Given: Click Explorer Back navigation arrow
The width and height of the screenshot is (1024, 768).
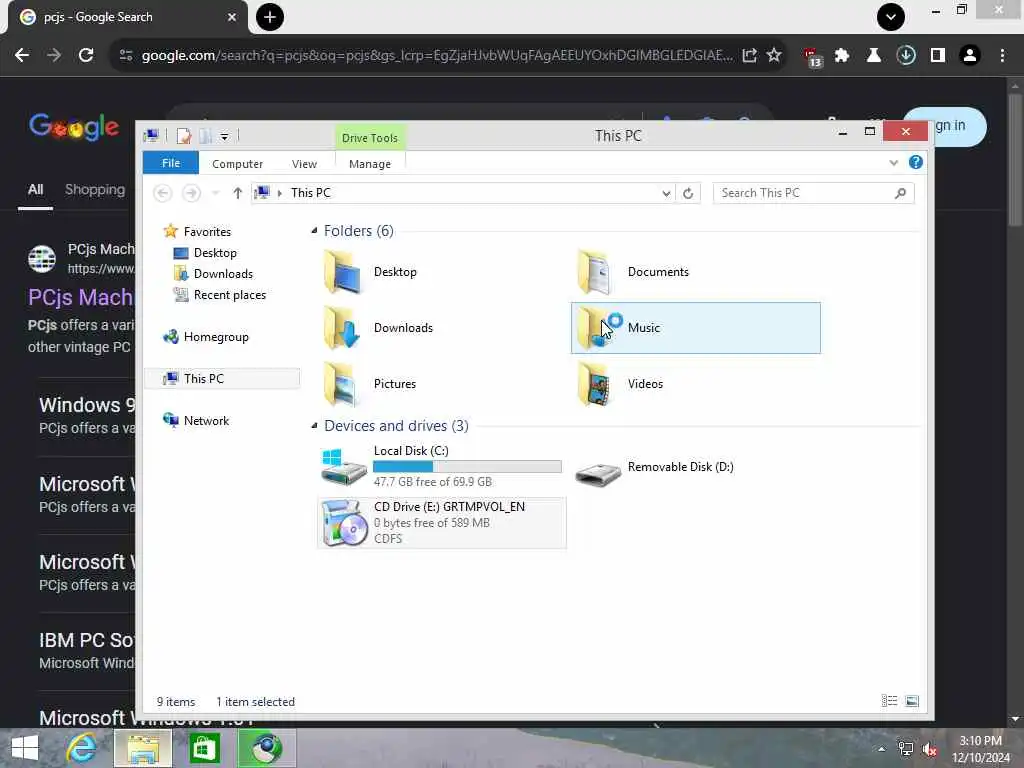Looking at the screenshot, I should pyautogui.click(x=163, y=193).
